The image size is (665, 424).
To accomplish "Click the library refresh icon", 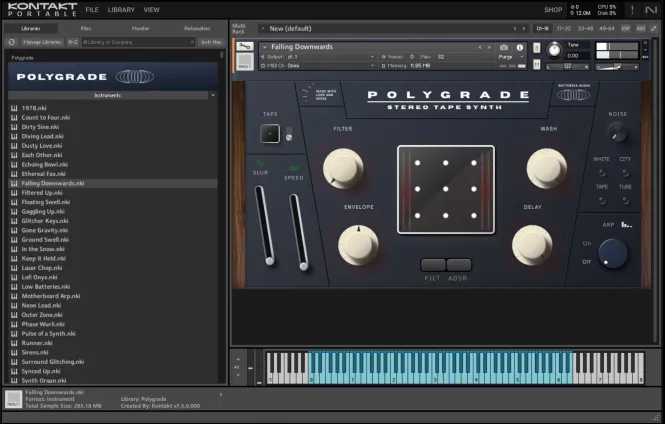I will 12,42.
